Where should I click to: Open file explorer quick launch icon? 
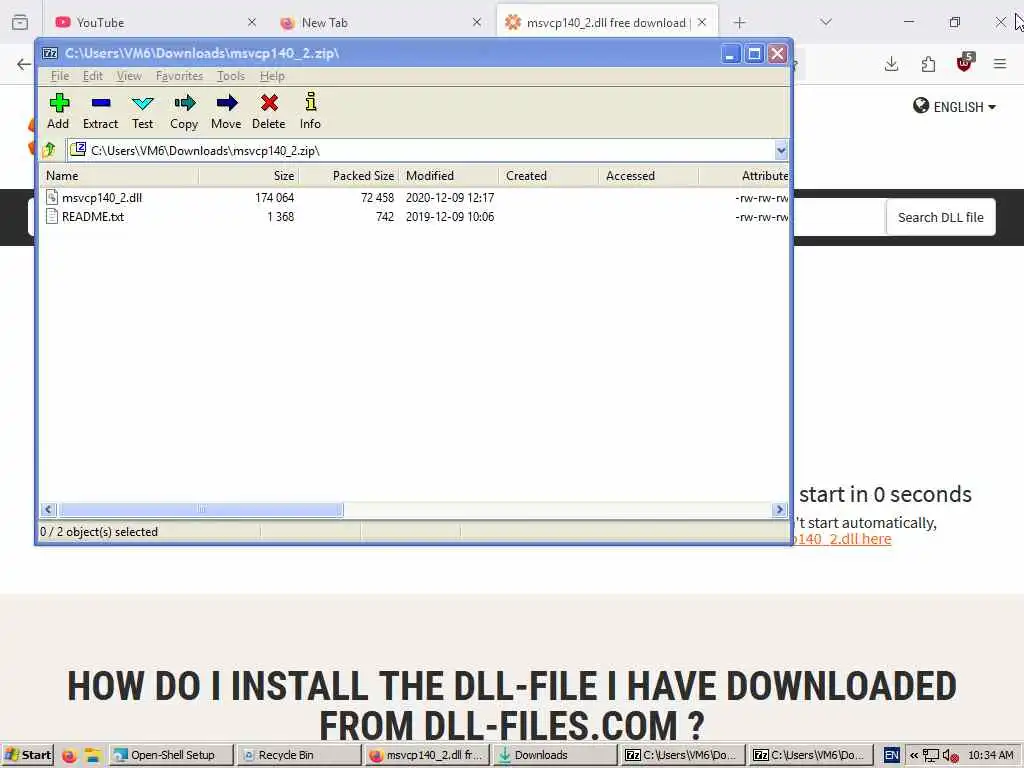click(x=93, y=756)
